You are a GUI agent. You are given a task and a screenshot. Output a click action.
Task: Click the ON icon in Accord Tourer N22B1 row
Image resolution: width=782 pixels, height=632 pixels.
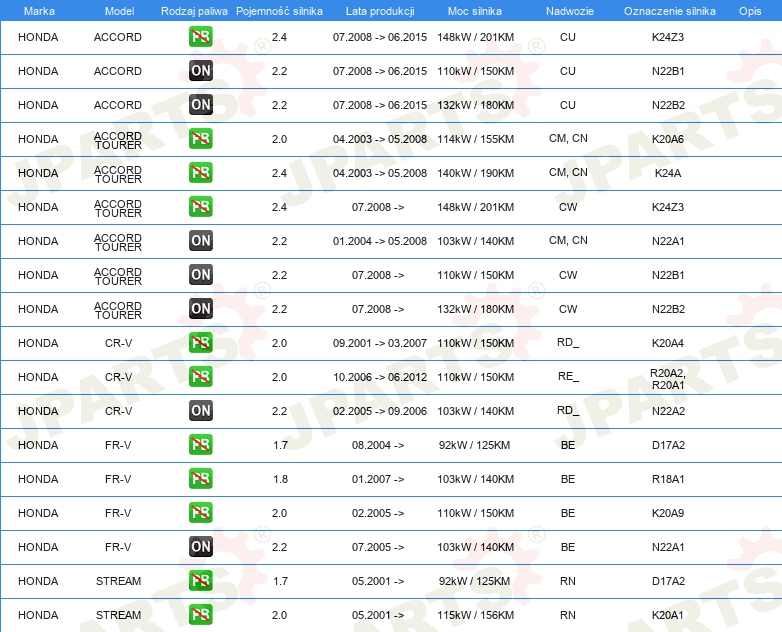[200, 274]
